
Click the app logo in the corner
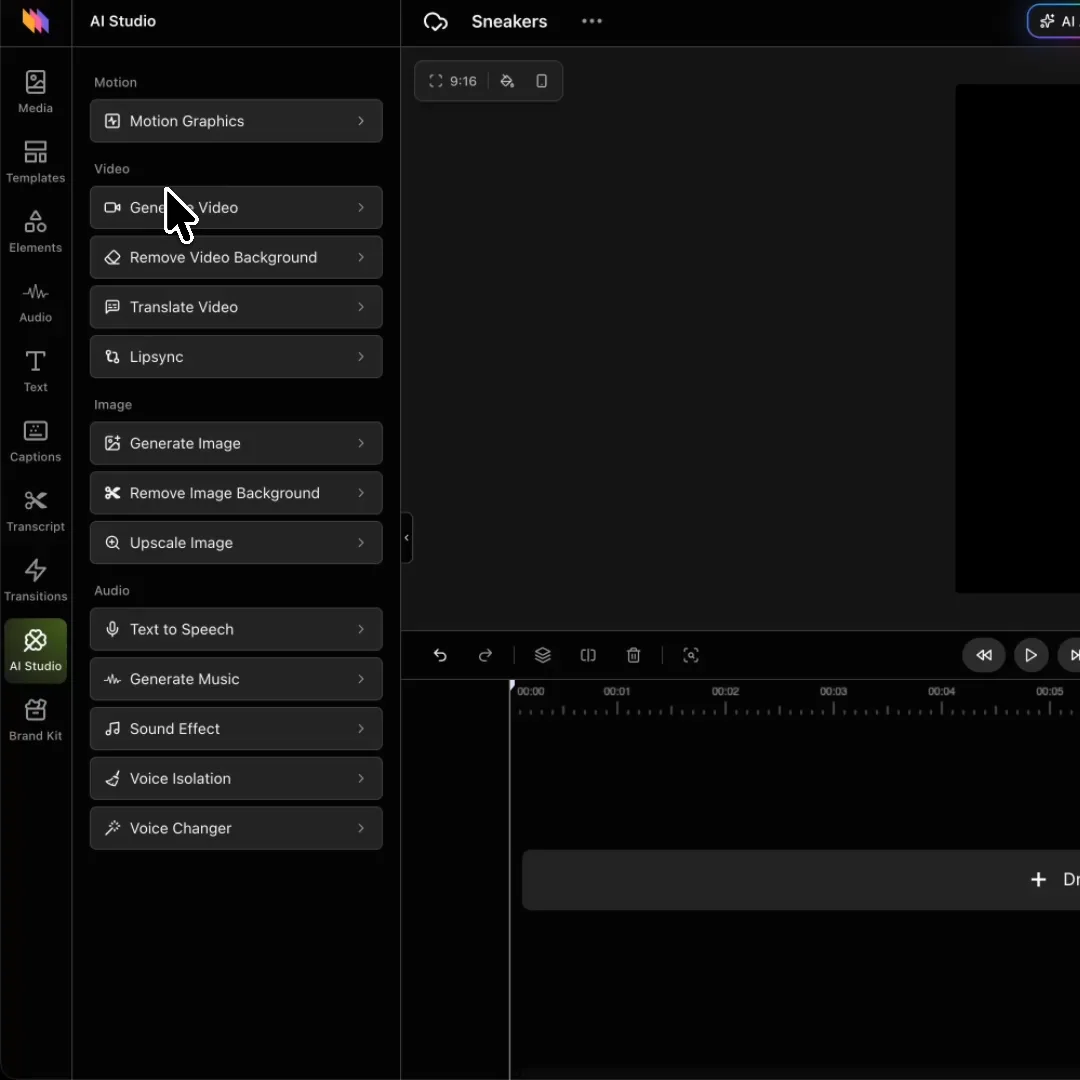pyautogui.click(x=35, y=21)
